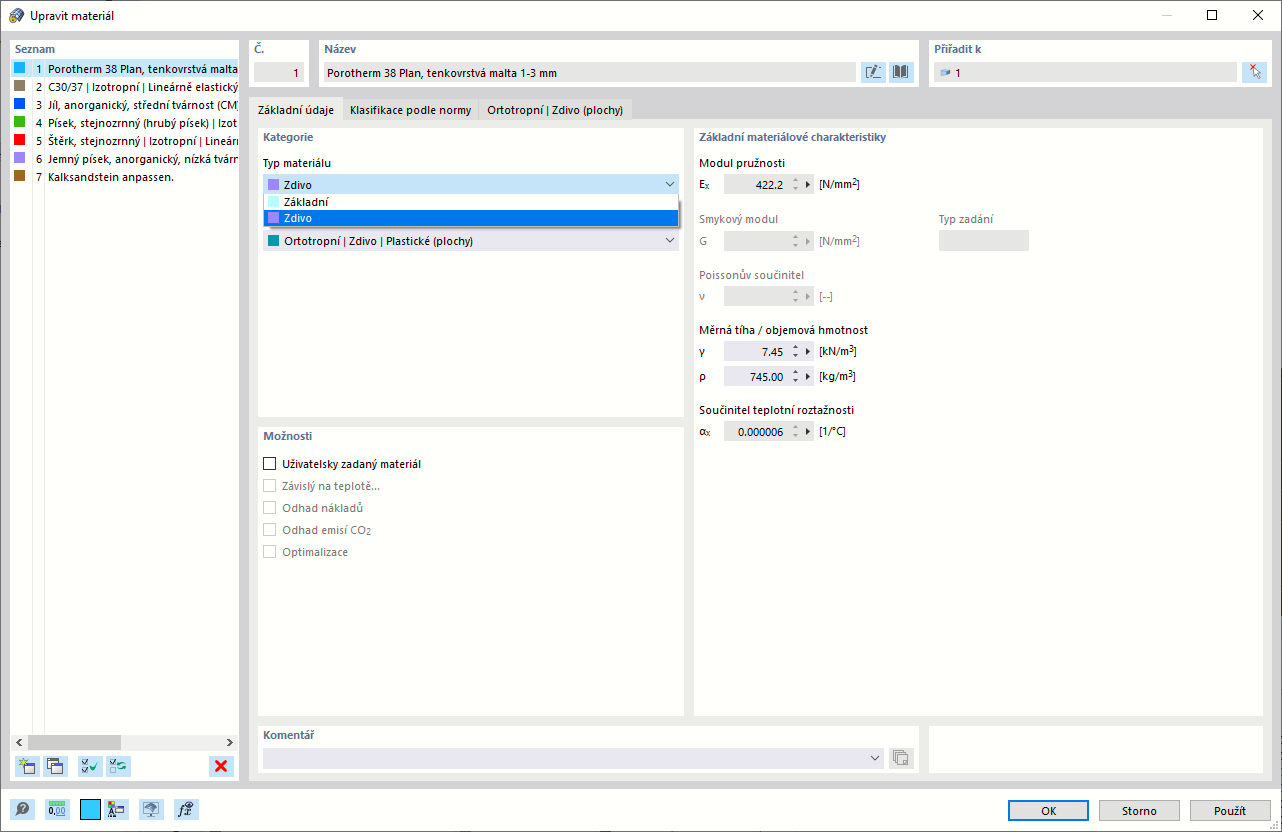This screenshot has width=1282, height=832.
Task: Select material 3 Jíl, anorganický in list
Action: click(125, 105)
